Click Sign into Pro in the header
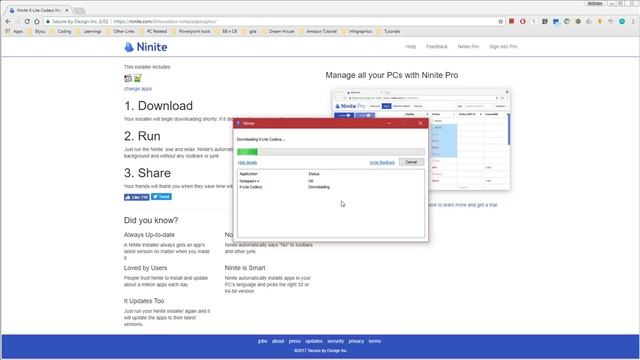This screenshot has height=360, width=640. [x=503, y=47]
